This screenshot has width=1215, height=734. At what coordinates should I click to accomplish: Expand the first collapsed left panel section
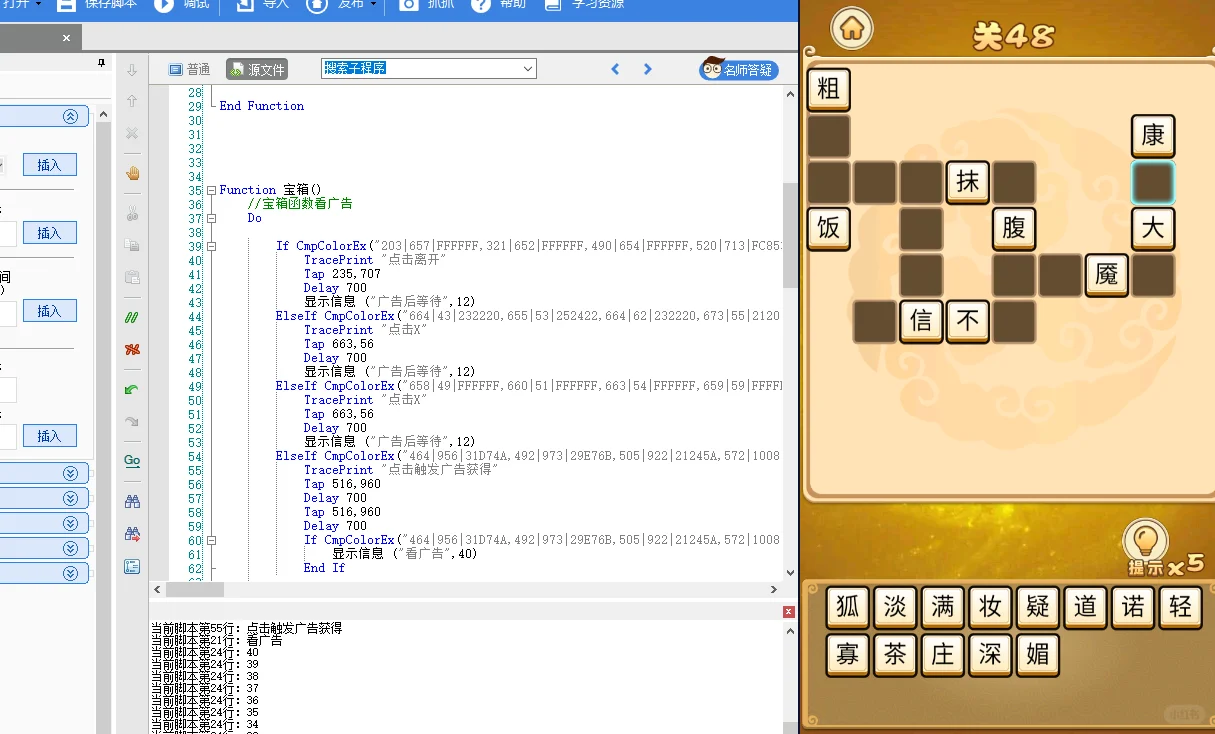(x=70, y=473)
